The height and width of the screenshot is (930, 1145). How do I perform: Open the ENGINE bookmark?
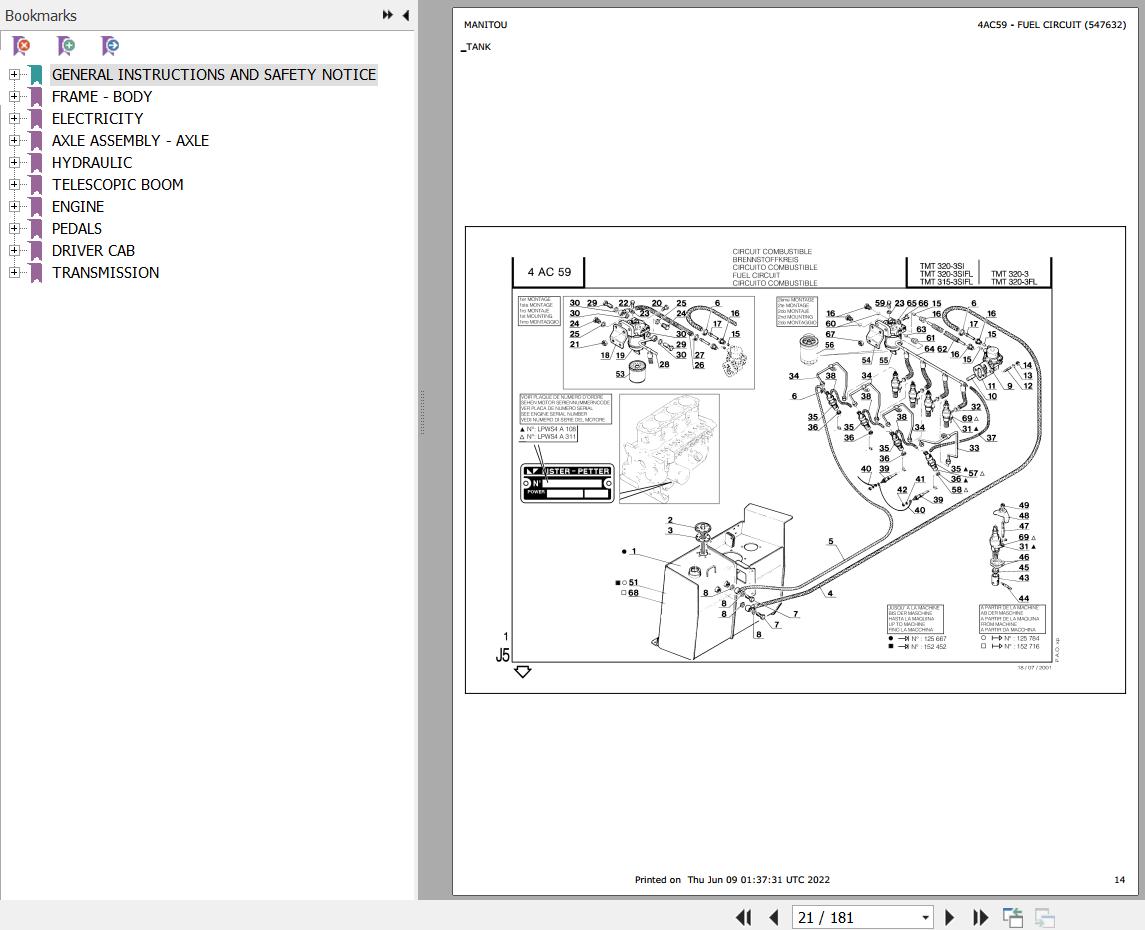(x=77, y=206)
